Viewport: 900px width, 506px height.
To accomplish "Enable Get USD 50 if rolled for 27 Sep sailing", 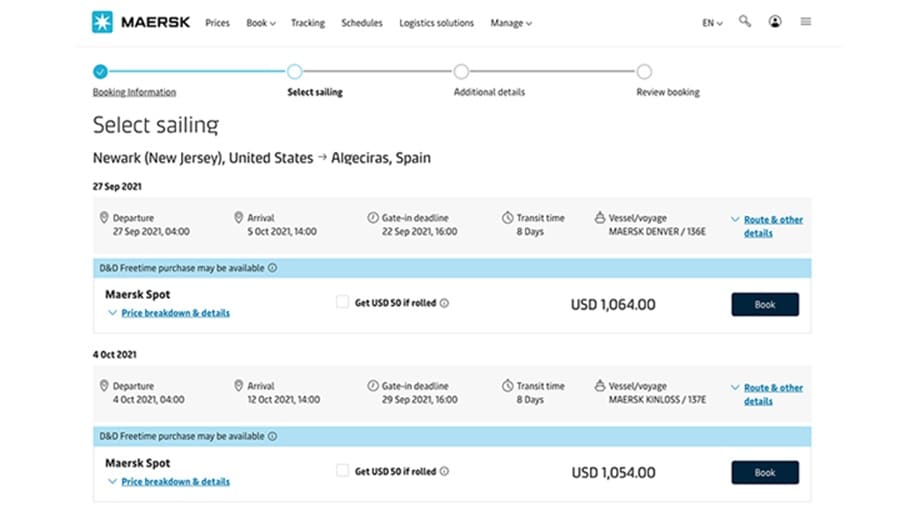I will pos(343,303).
